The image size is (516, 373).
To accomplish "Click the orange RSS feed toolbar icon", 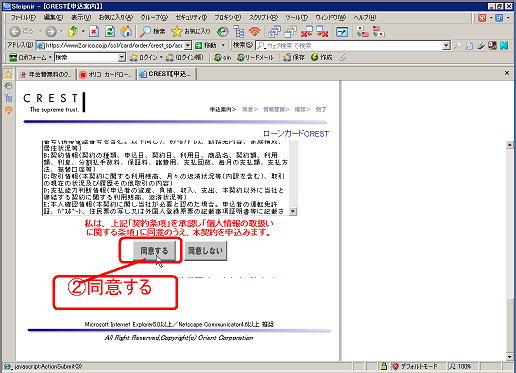I will 255,32.
